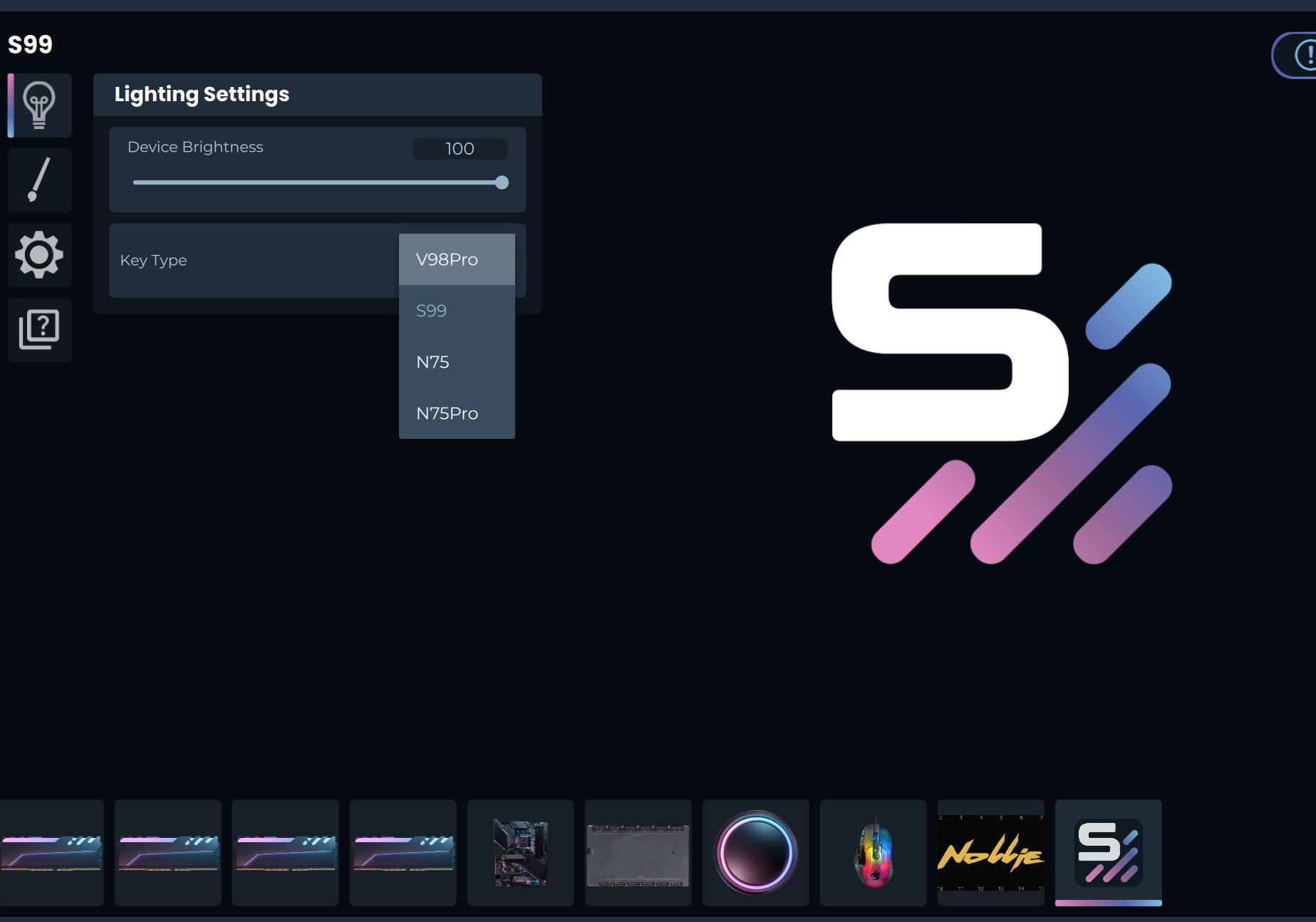Select the motherboard device thumbnail
This screenshot has height=922, width=1316.
pos(520,853)
